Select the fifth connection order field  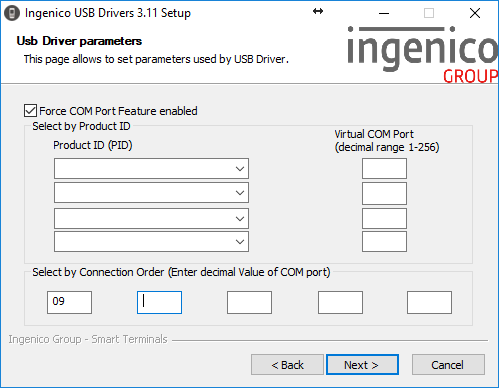(x=429, y=302)
